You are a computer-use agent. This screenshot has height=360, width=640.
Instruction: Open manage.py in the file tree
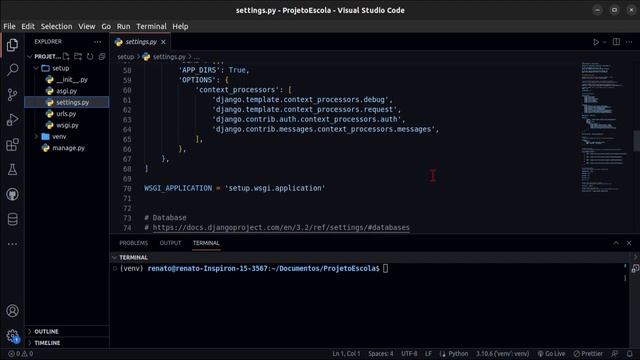(69, 148)
